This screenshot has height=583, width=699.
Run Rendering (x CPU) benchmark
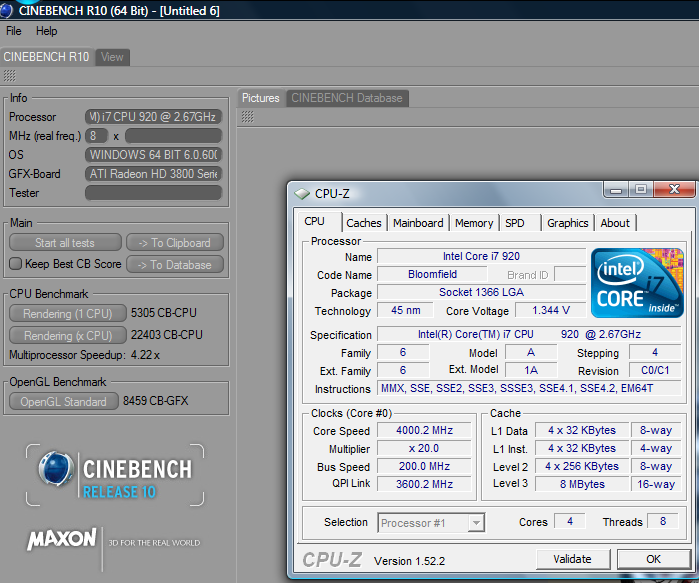pyautogui.click(x=68, y=335)
